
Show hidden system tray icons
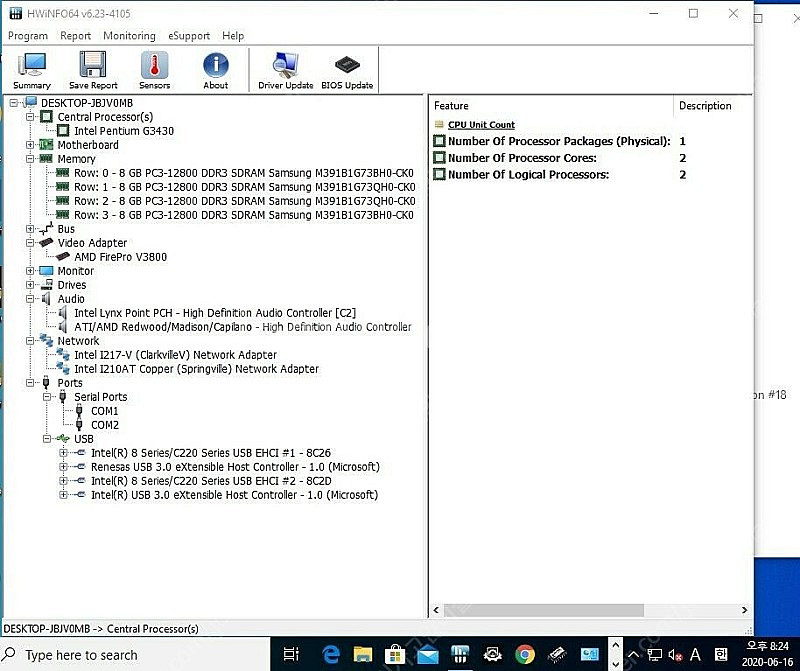[633, 655]
